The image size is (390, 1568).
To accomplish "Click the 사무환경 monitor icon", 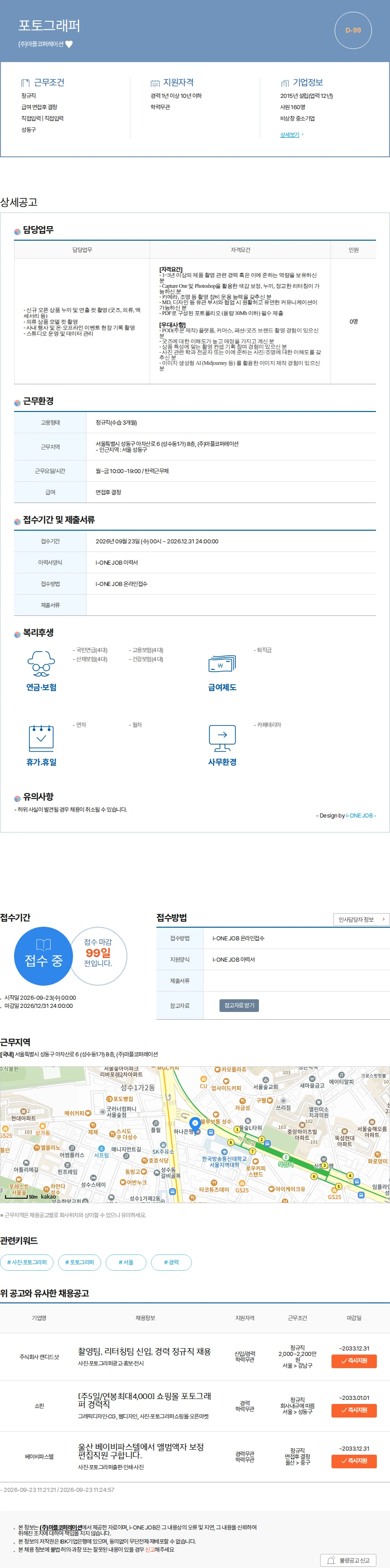I will 222,738.
